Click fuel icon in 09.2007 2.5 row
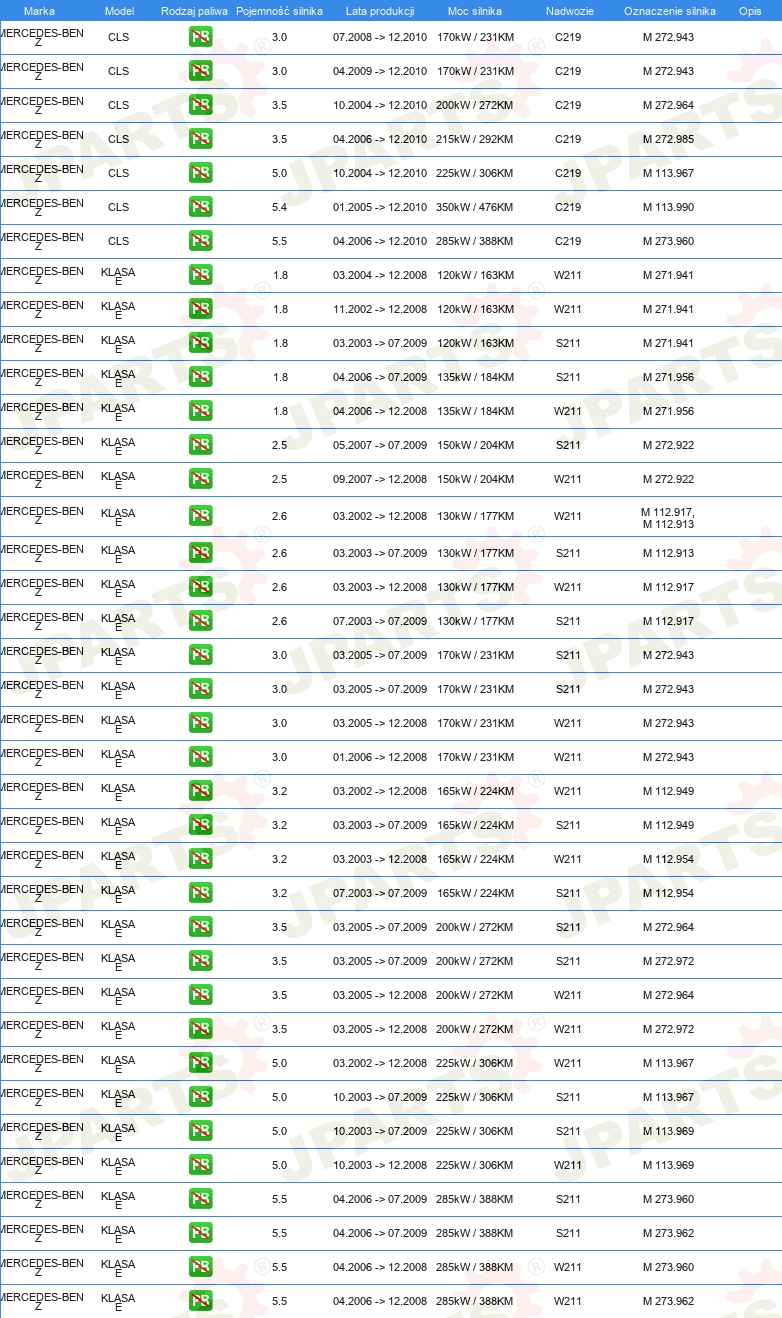The image size is (782, 1318). click(200, 479)
